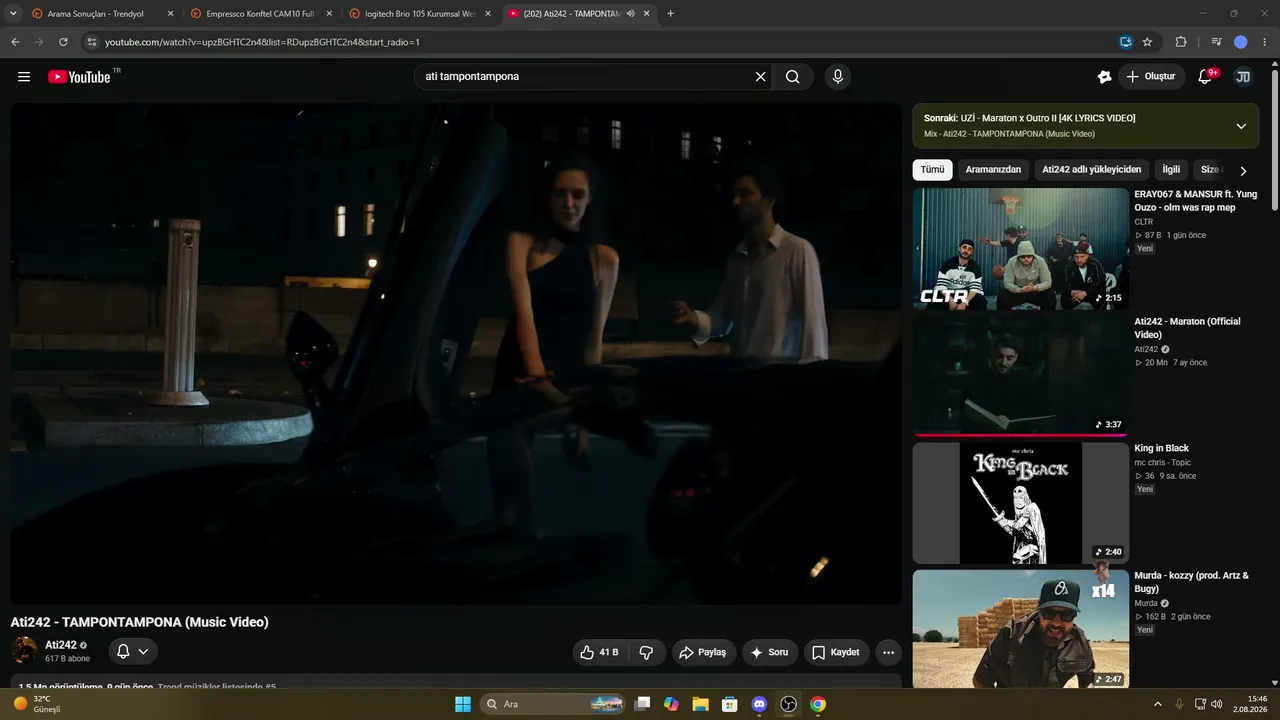Open the taskbar volume control
Screen dimensions: 1280x720
point(1216,704)
